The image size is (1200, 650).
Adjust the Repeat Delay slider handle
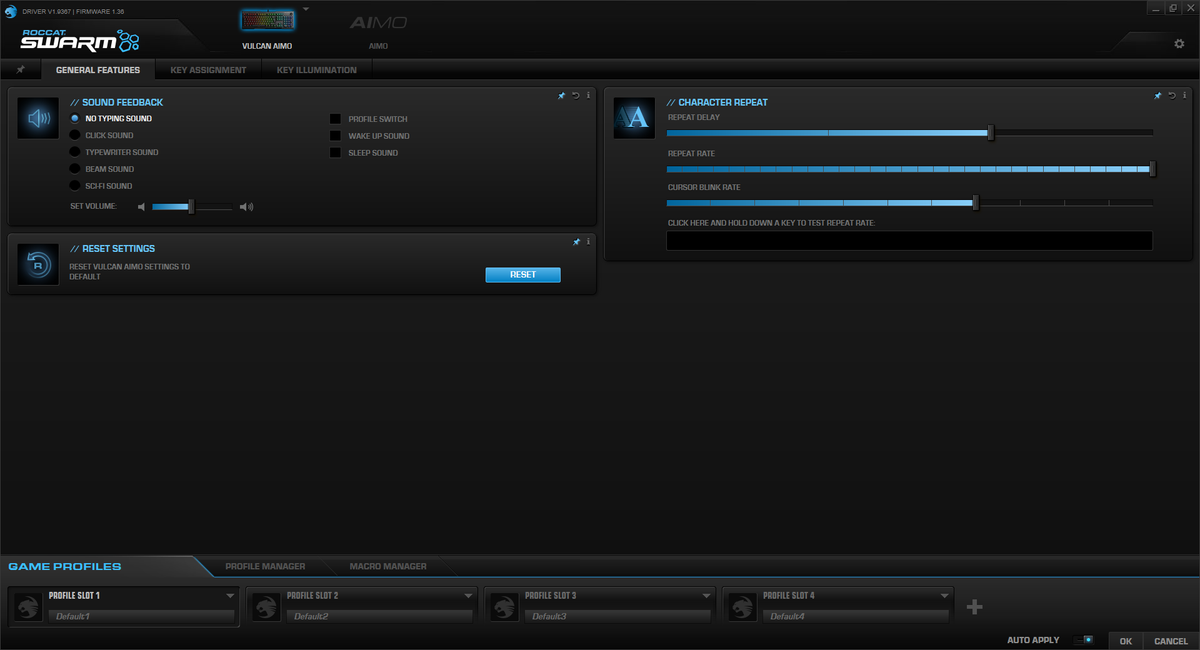tap(991, 133)
